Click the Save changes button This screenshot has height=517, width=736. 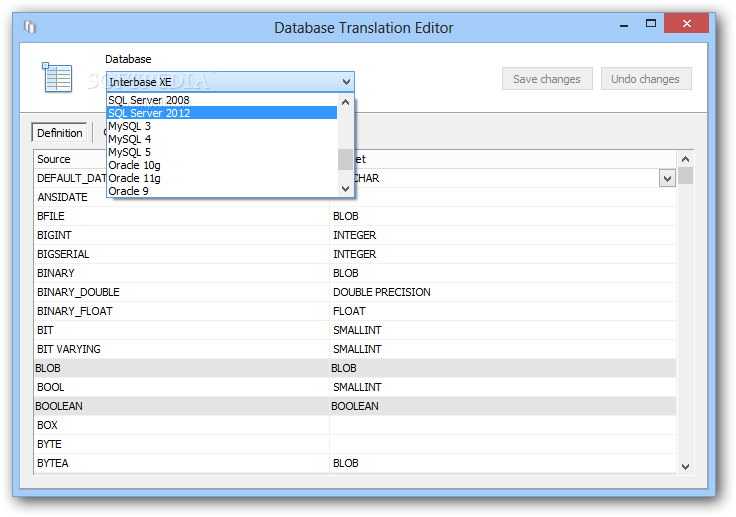click(x=547, y=79)
